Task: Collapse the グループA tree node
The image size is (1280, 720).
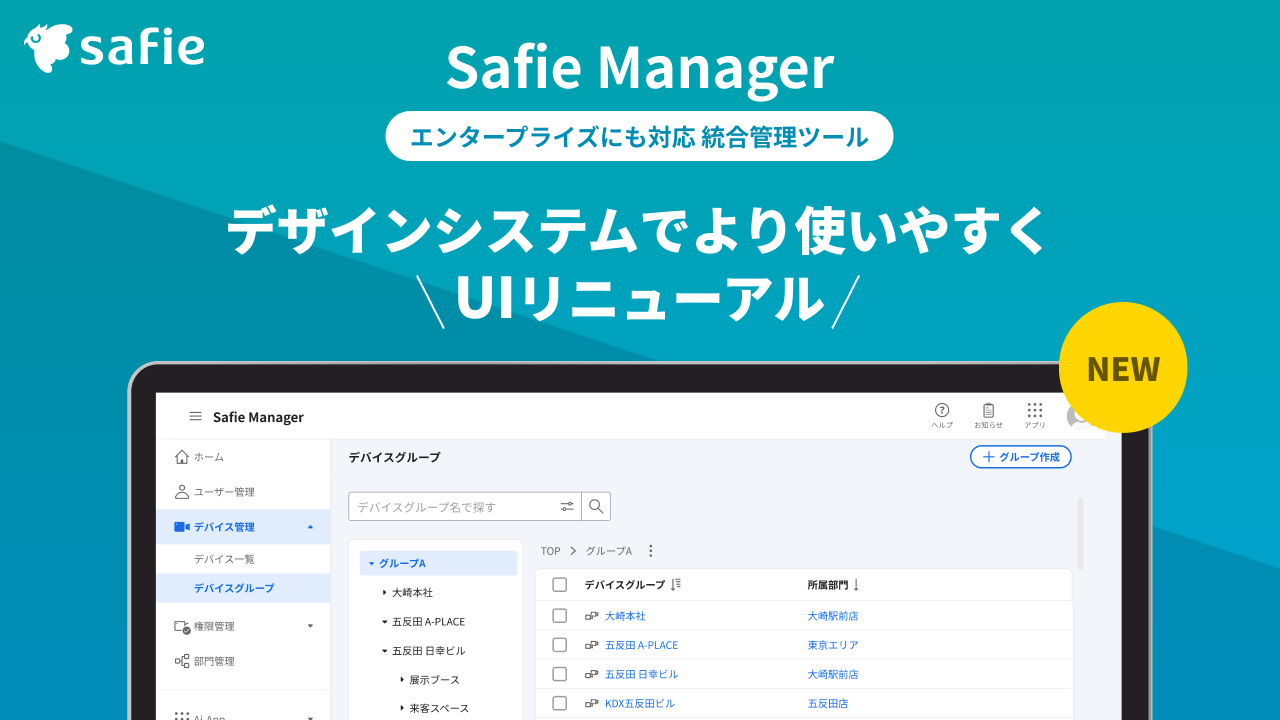Action: [x=370, y=563]
